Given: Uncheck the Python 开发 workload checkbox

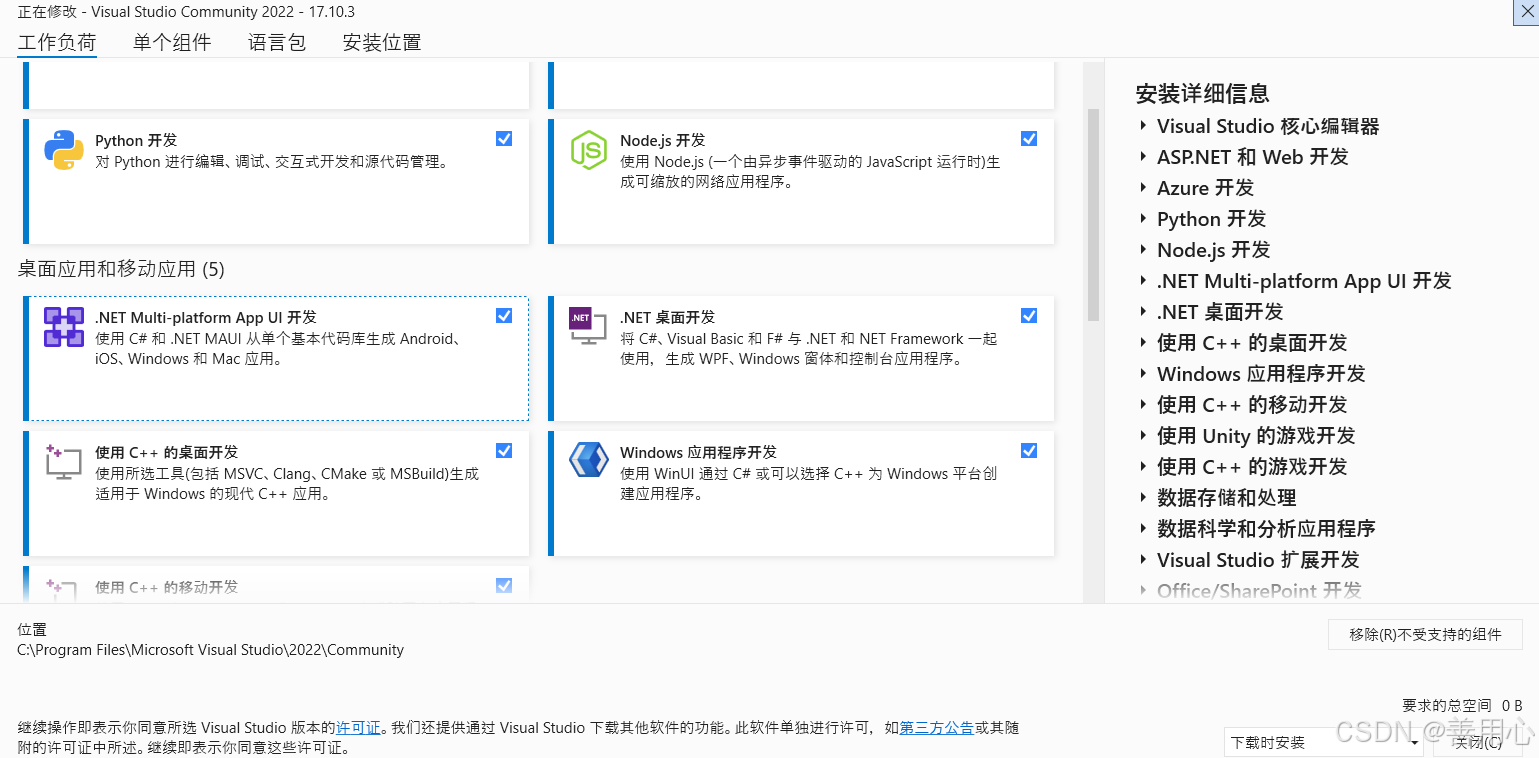Looking at the screenshot, I should tap(504, 139).
